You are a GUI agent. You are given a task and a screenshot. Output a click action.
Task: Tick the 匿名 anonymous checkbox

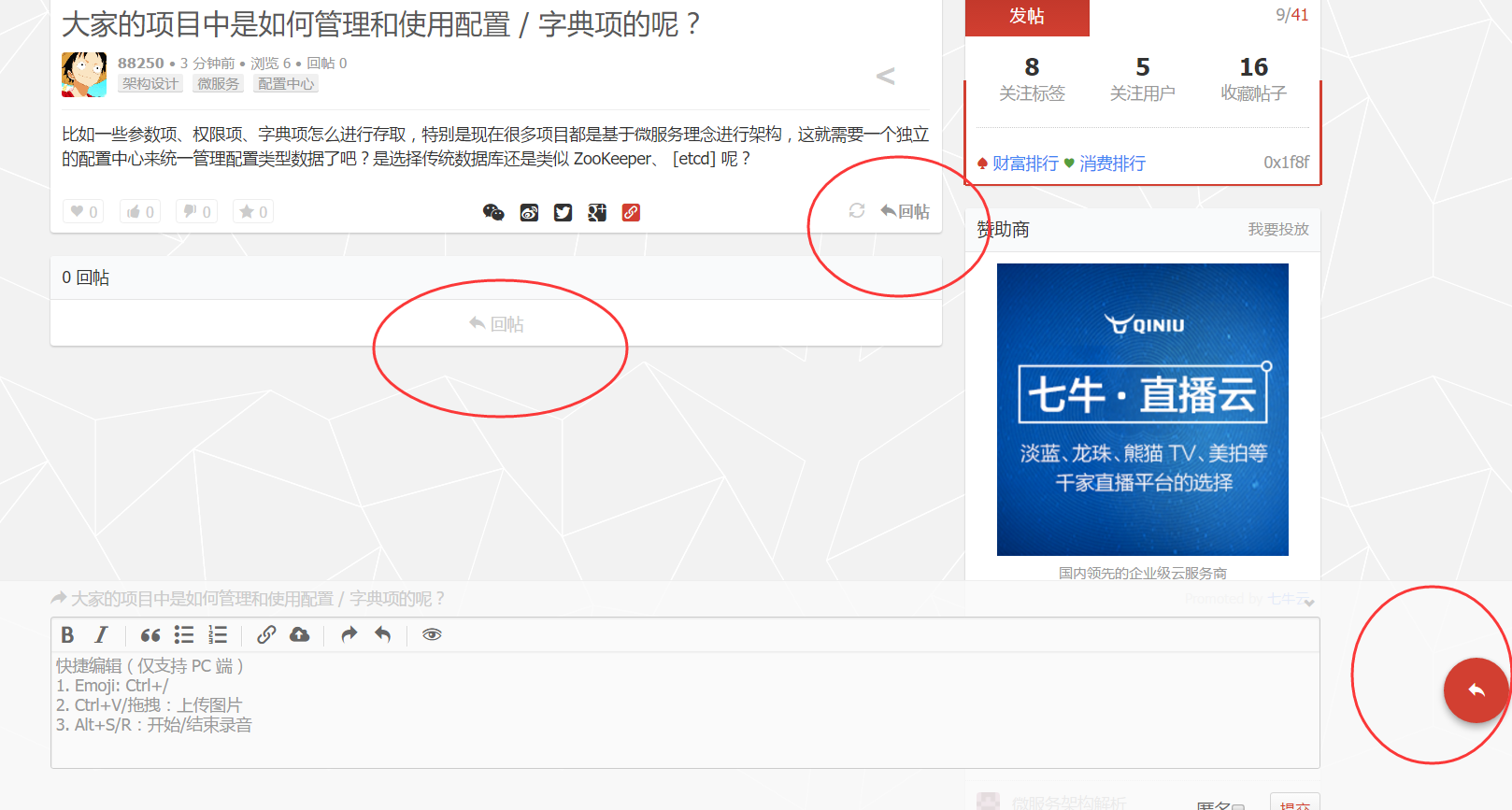[x=1238, y=806]
